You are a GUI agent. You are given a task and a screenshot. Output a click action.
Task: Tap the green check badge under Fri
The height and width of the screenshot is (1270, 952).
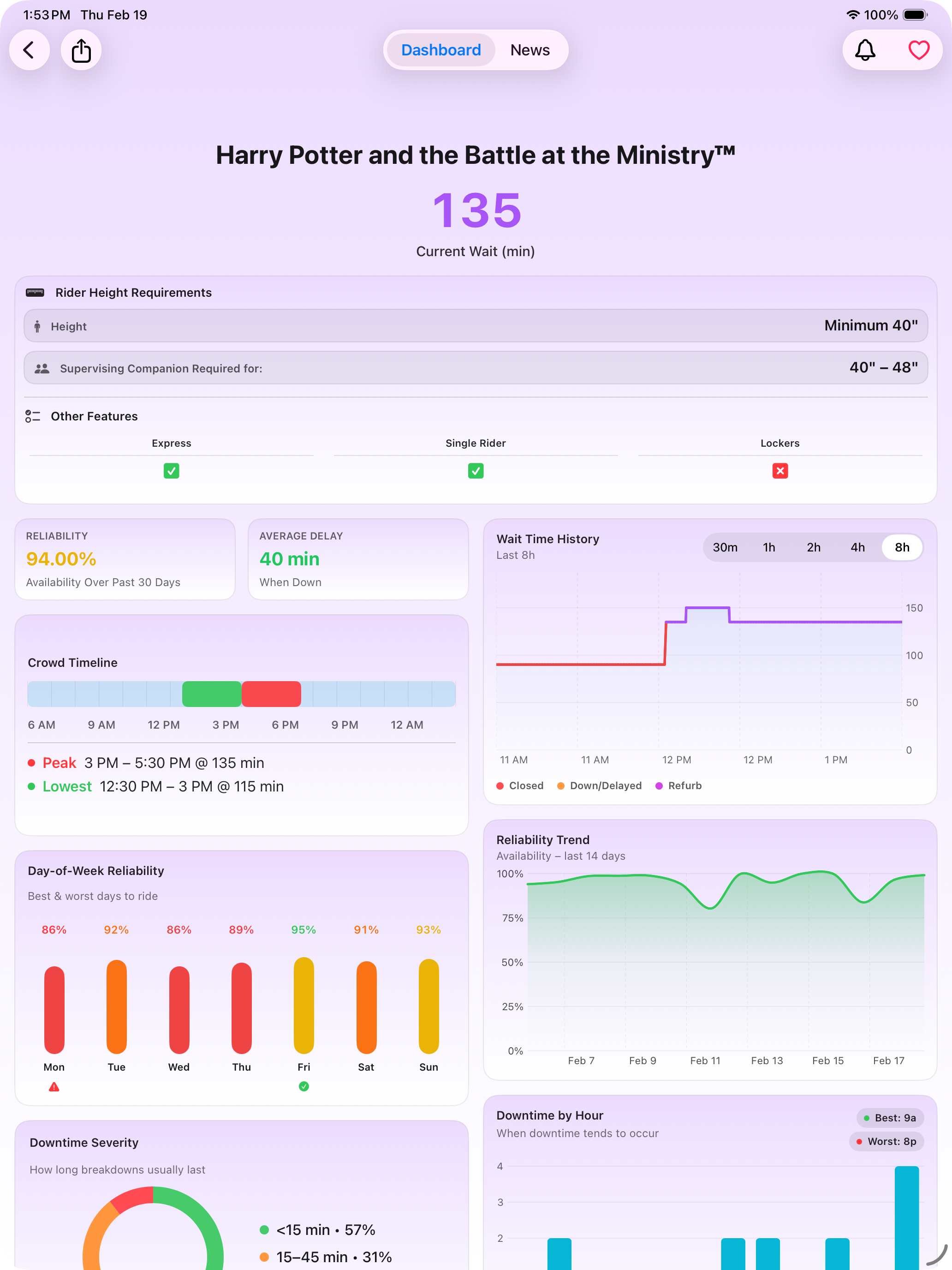click(303, 1086)
